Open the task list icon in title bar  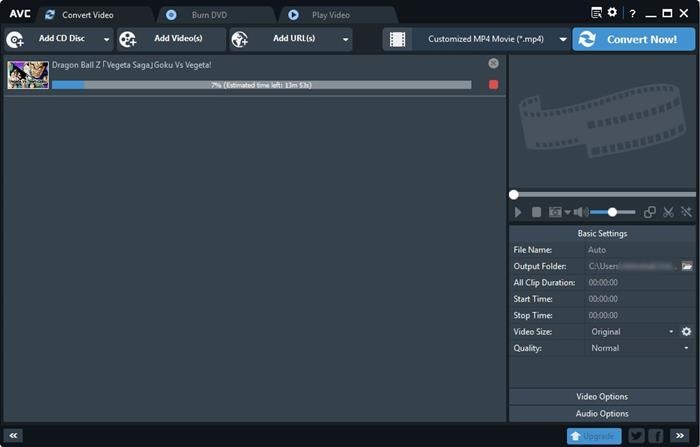click(x=596, y=13)
